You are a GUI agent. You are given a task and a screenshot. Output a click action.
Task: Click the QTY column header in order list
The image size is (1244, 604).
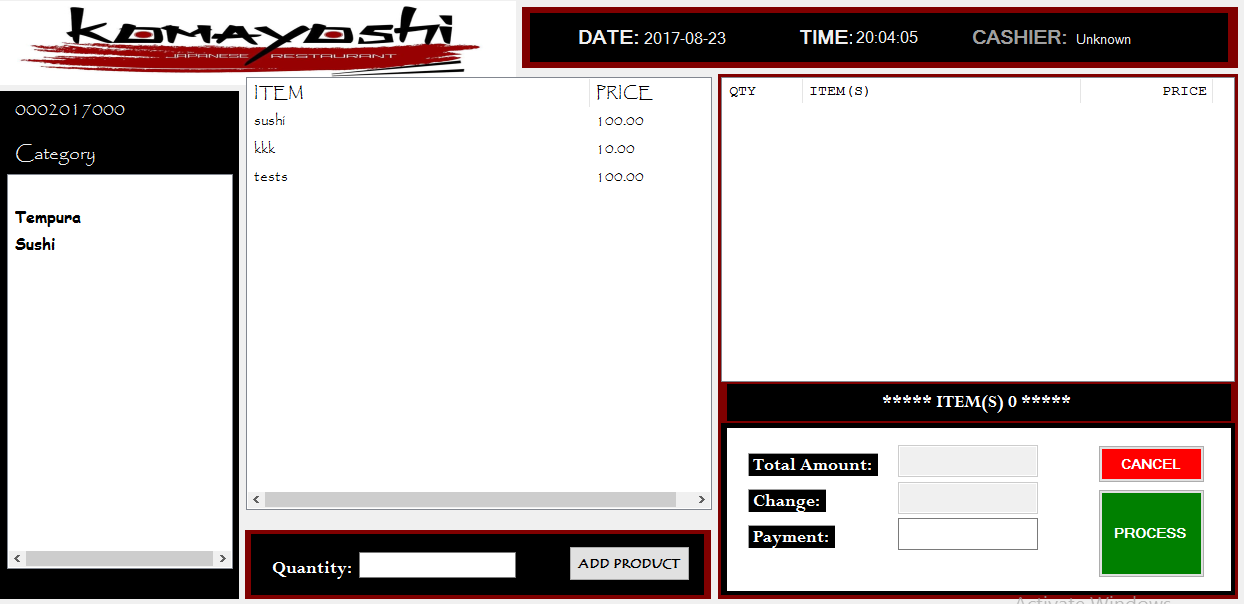(x=743, y=91)
